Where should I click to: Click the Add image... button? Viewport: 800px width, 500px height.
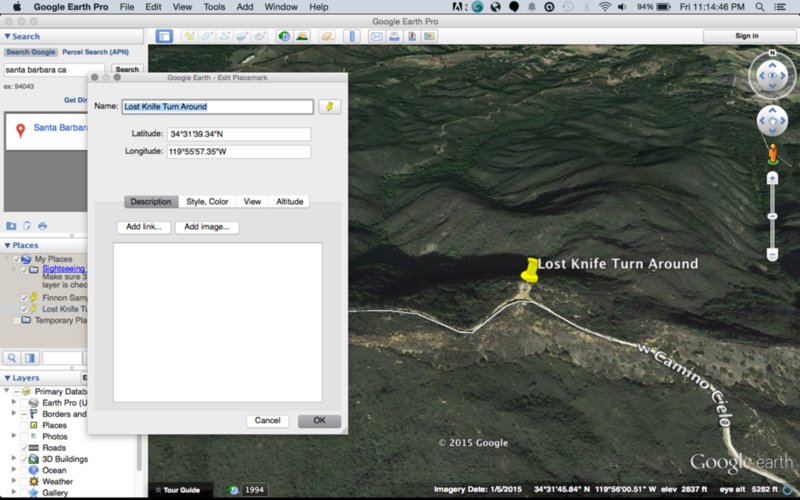click(207, 227)
